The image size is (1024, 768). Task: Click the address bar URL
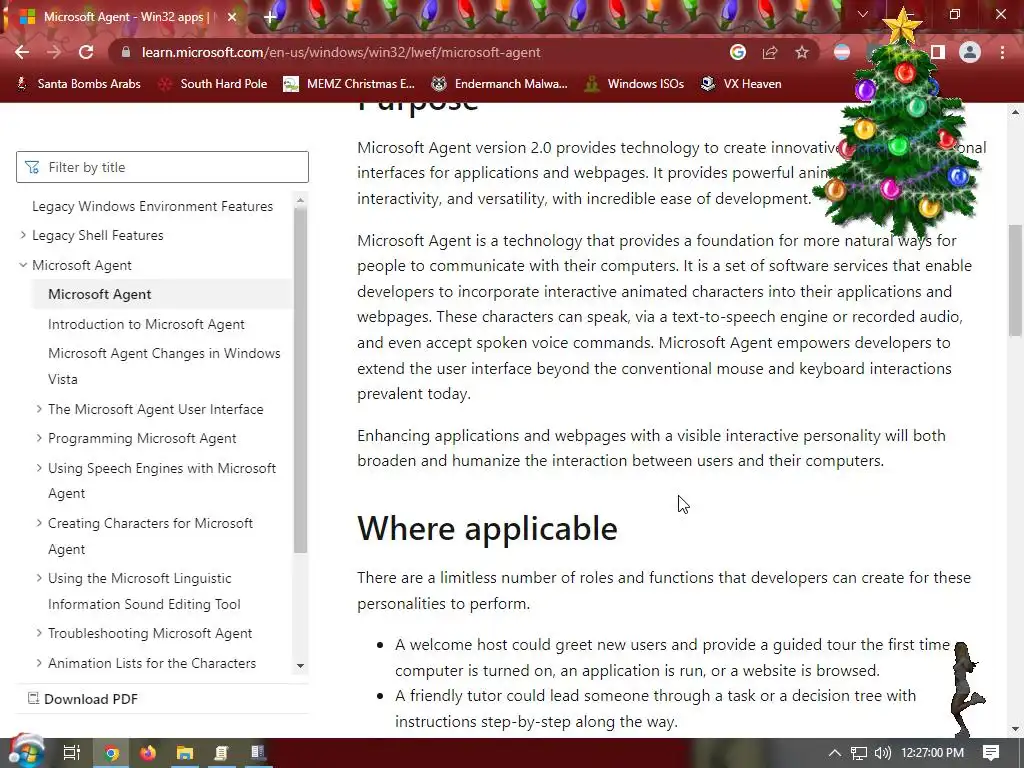341,52
